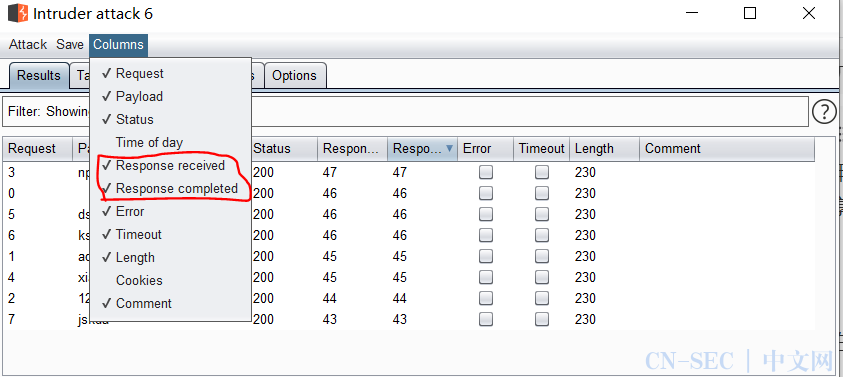
Task: Sort by the Length column header
Action: tap(604, 149)
